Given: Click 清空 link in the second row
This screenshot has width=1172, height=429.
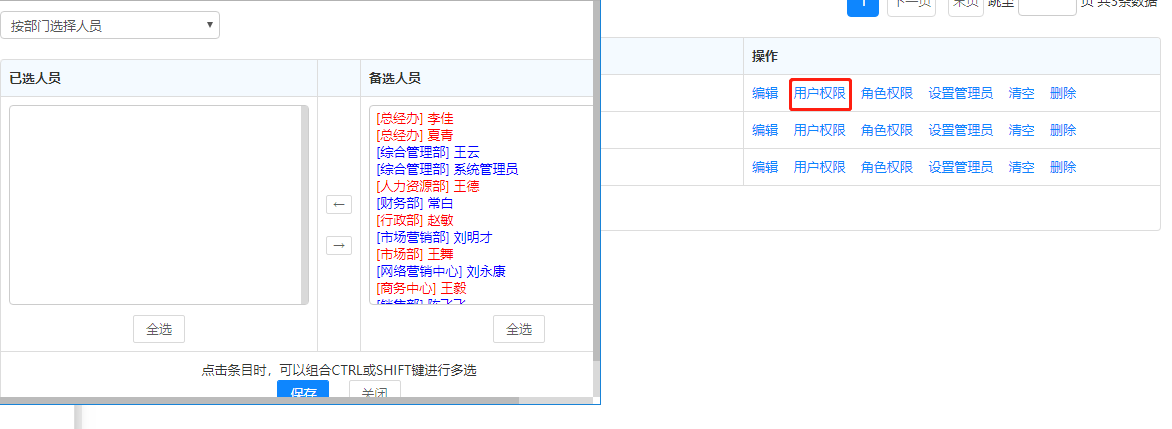Looking at the screenshot, I should 1021,130.
